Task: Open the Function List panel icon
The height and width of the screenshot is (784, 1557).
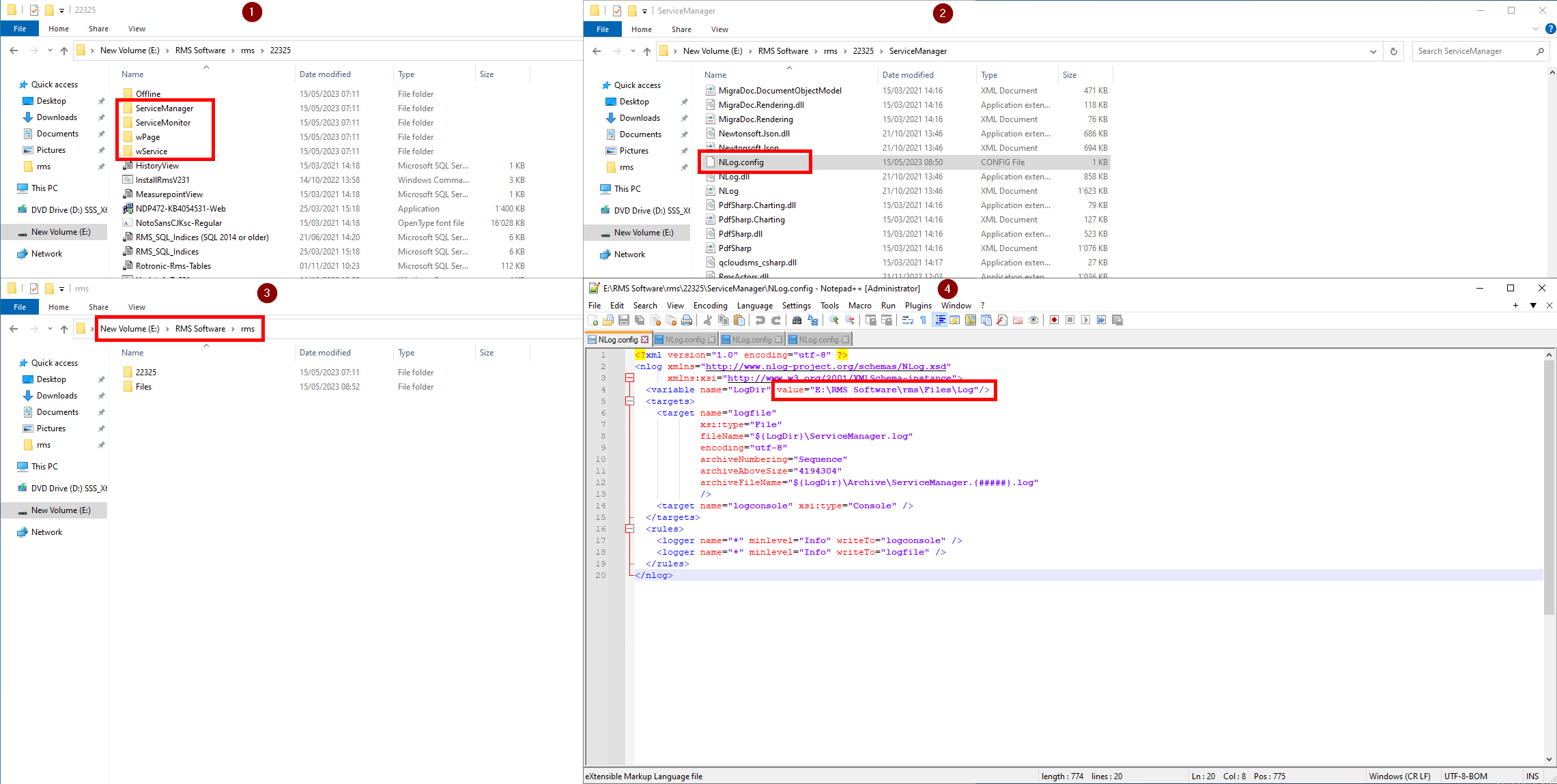Action: coord(1001,320)
